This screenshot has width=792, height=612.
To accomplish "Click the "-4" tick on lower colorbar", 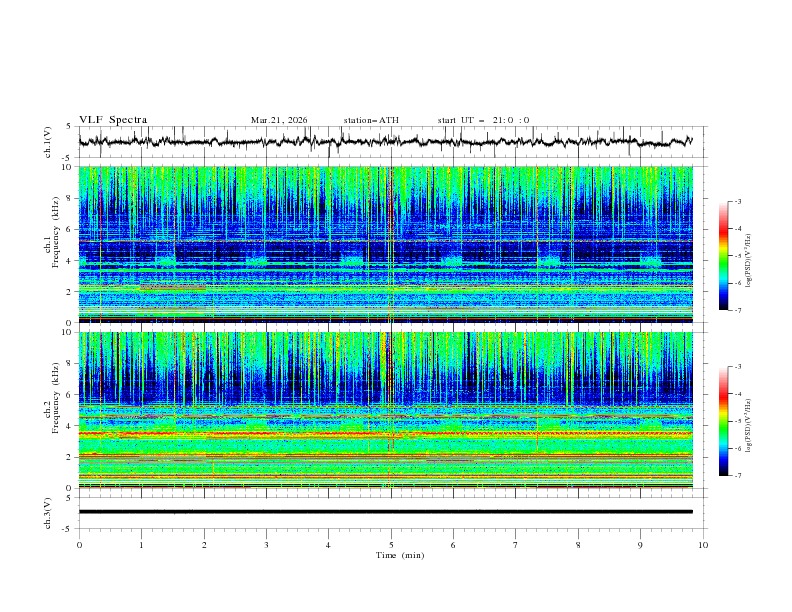I will 737,394.
